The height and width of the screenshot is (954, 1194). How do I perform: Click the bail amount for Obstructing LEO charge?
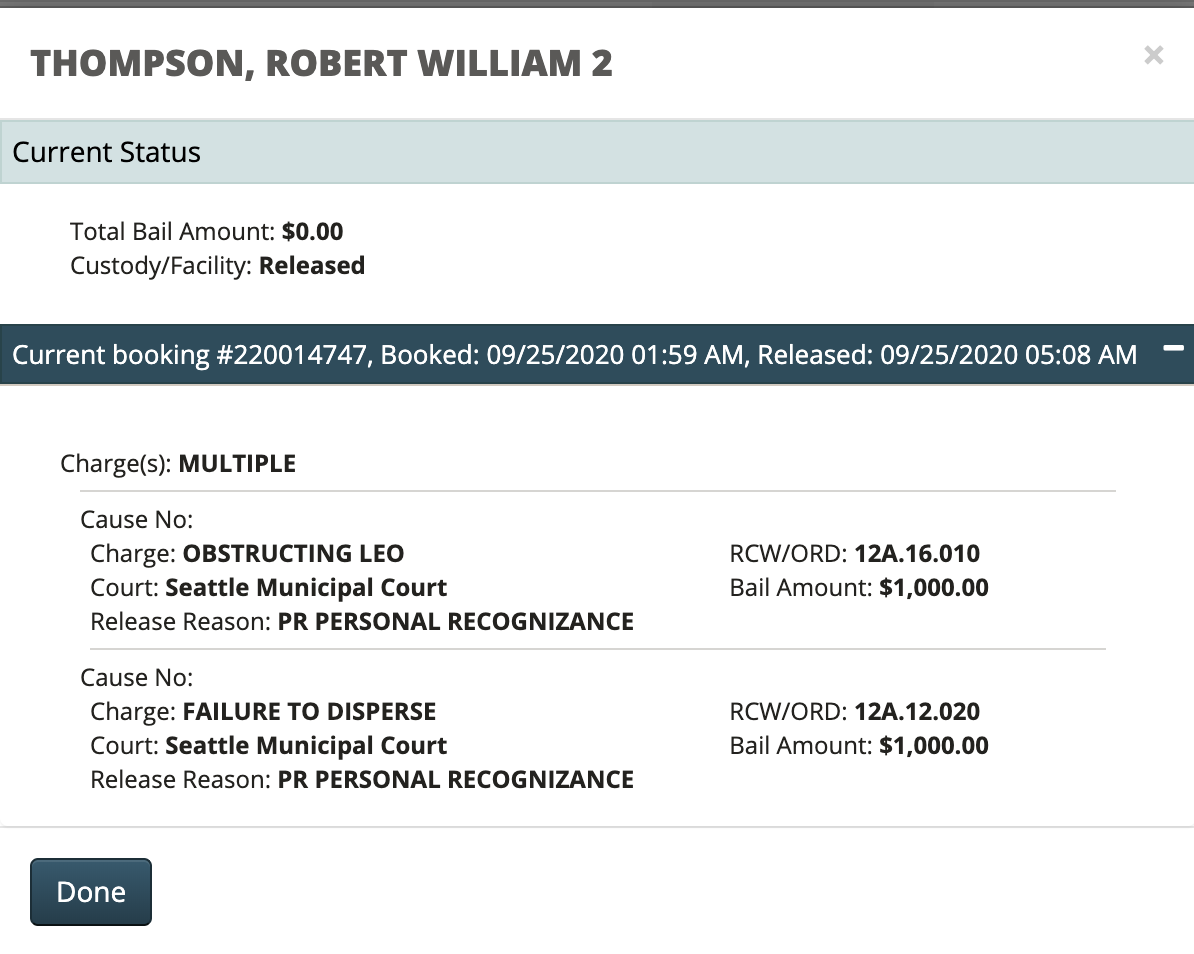point(933,588)
